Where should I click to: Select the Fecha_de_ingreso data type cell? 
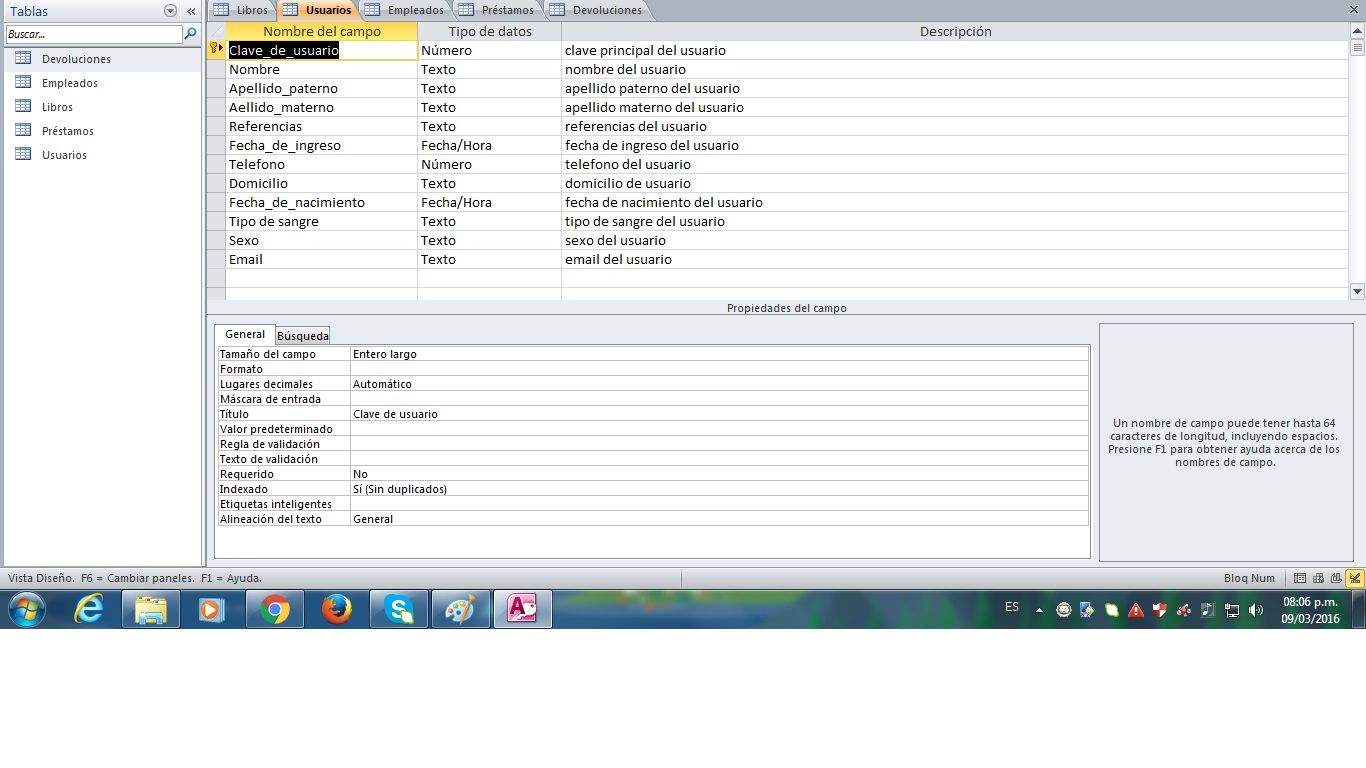point(488,145)
